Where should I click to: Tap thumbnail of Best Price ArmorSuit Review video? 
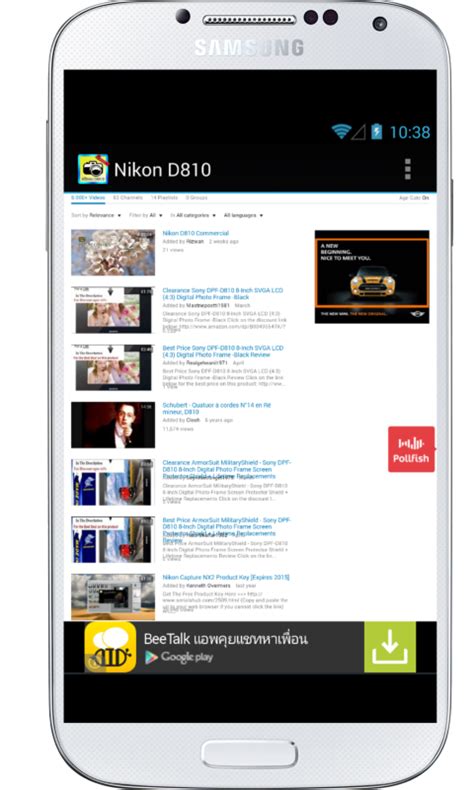[x=113, y=540]
